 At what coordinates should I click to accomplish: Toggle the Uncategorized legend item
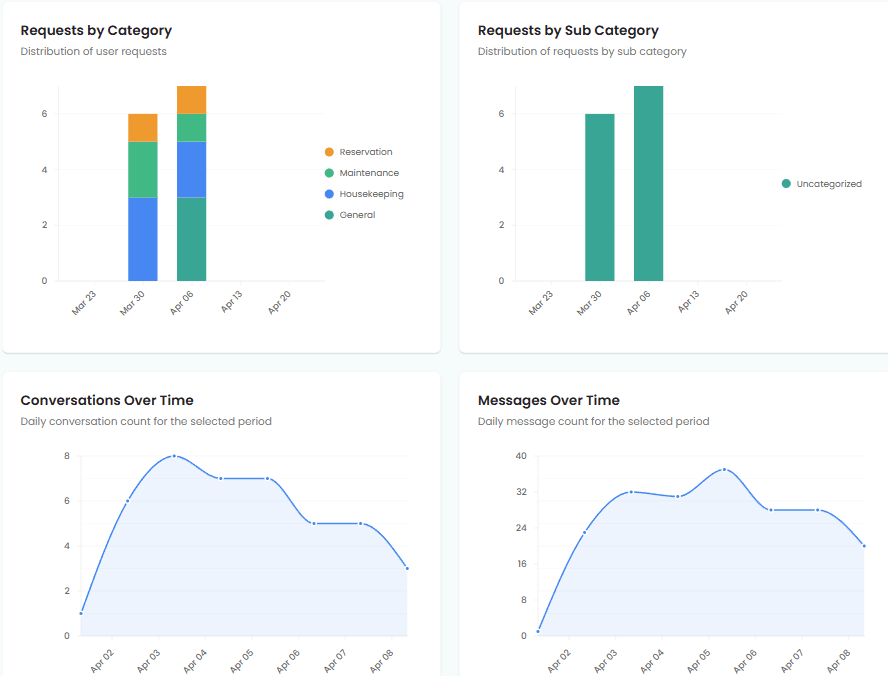tap(822, 183)
